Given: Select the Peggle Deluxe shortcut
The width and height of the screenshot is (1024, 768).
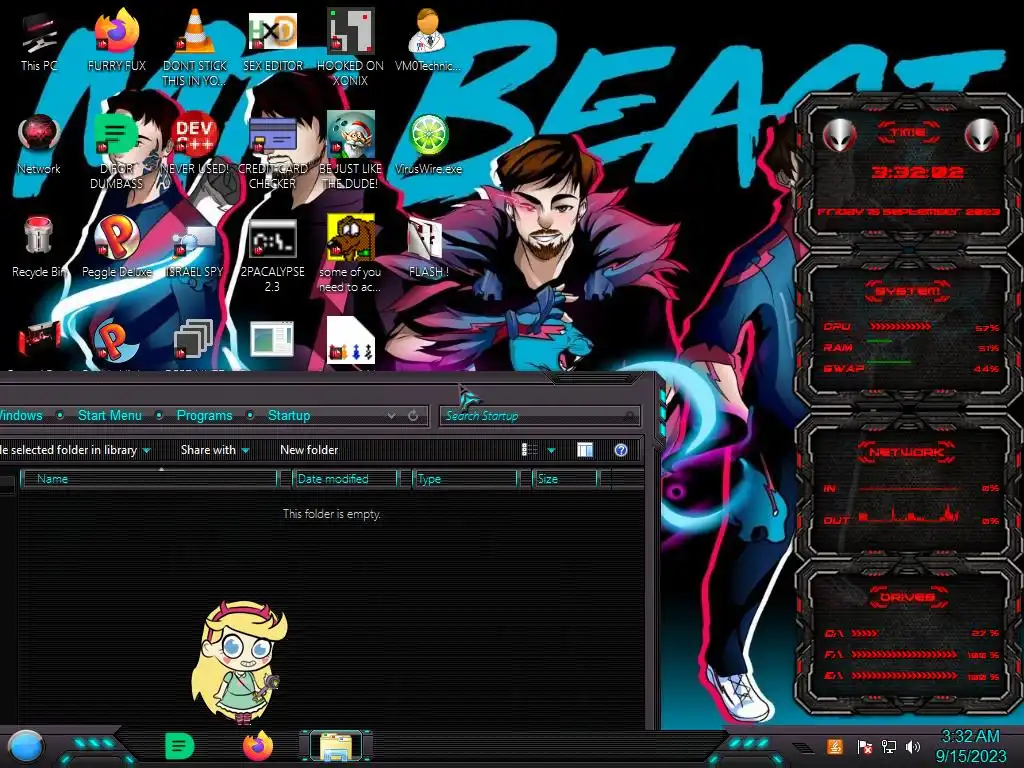Looking at the screenshot, I should [116, 247].
